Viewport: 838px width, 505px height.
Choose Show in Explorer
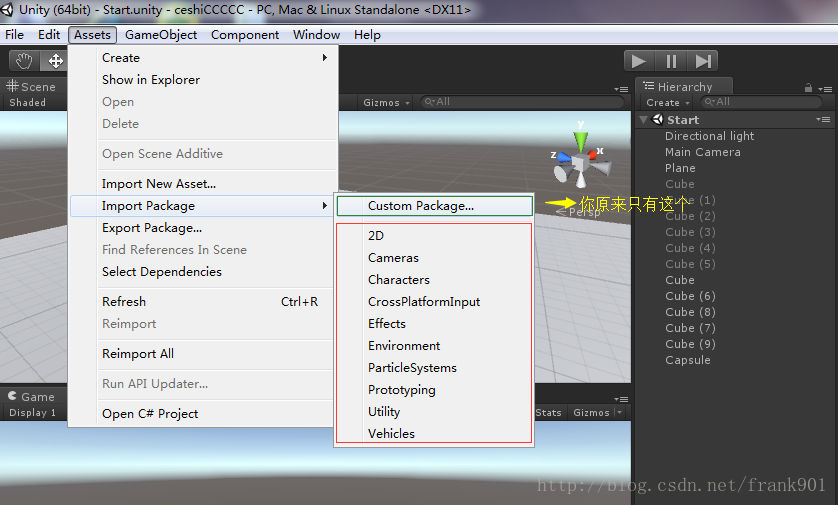203,80
